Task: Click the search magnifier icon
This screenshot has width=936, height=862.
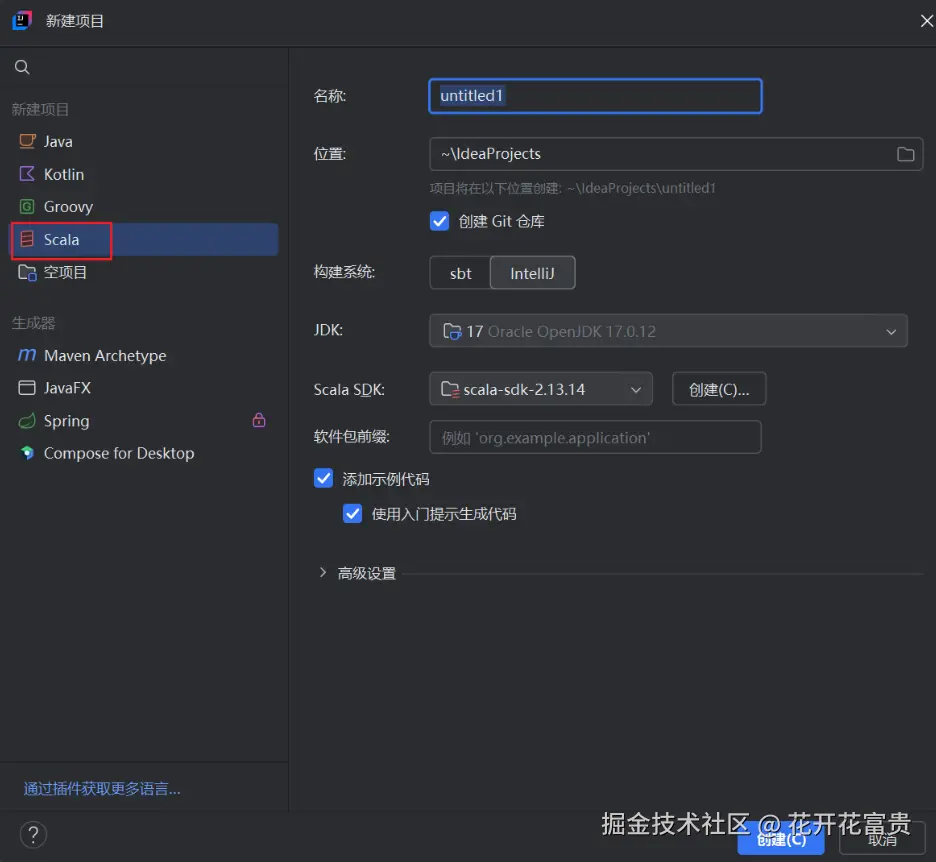Action: click(x=22, y=67)
